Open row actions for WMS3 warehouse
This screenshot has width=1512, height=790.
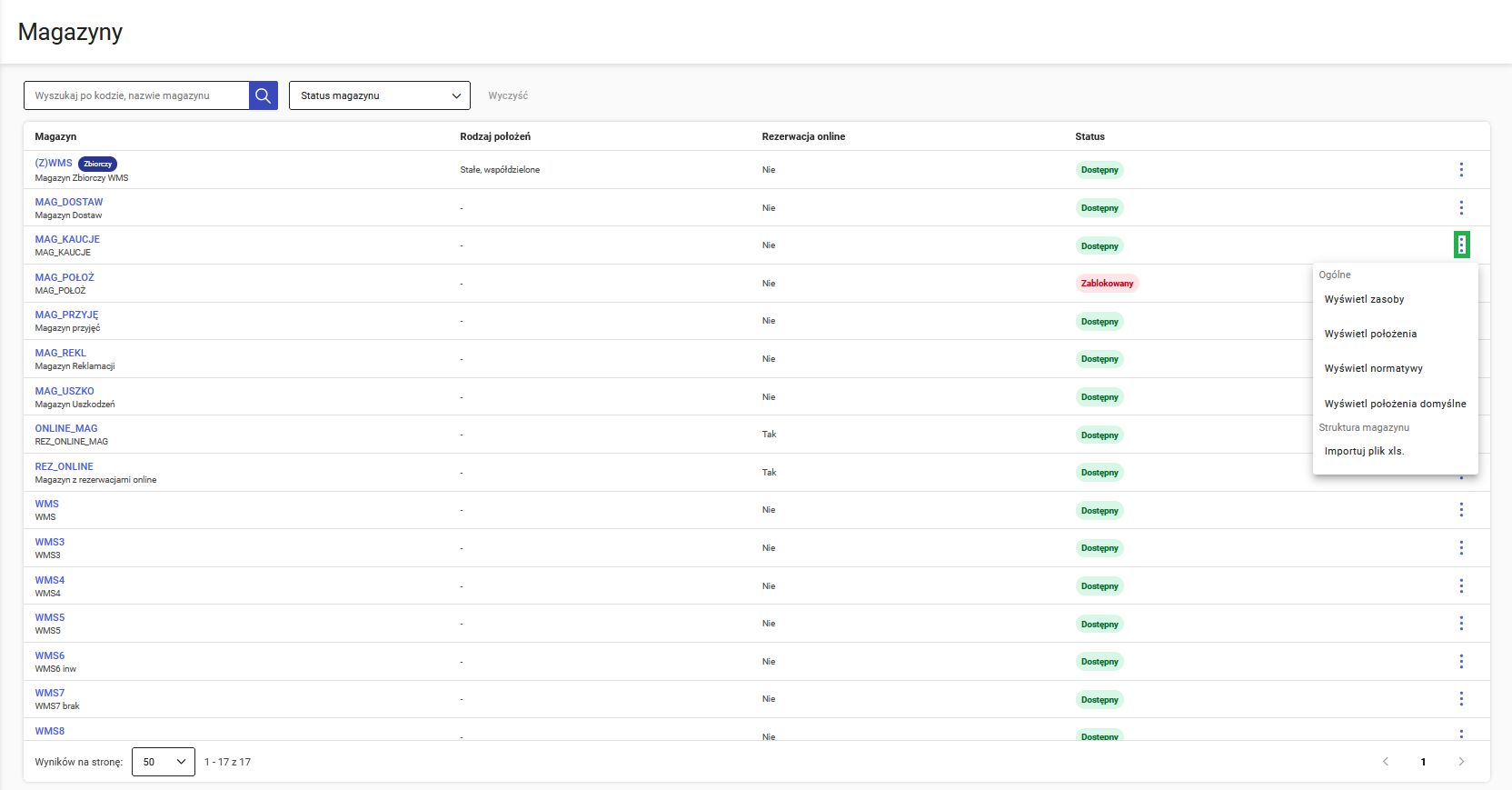(x=1461, y=548)
